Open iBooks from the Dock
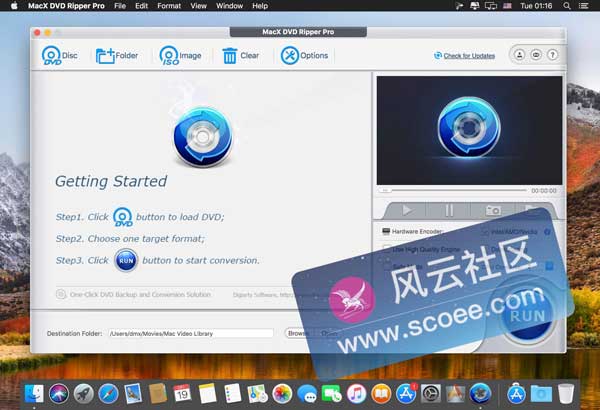The width and height of the screenshot is (600, 410). click(x=381, y=394)
